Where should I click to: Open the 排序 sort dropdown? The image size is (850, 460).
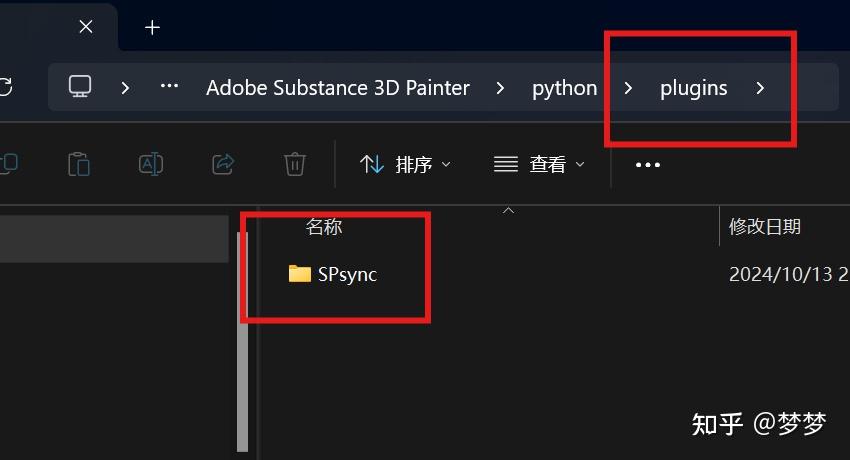(x=405, y=164)
